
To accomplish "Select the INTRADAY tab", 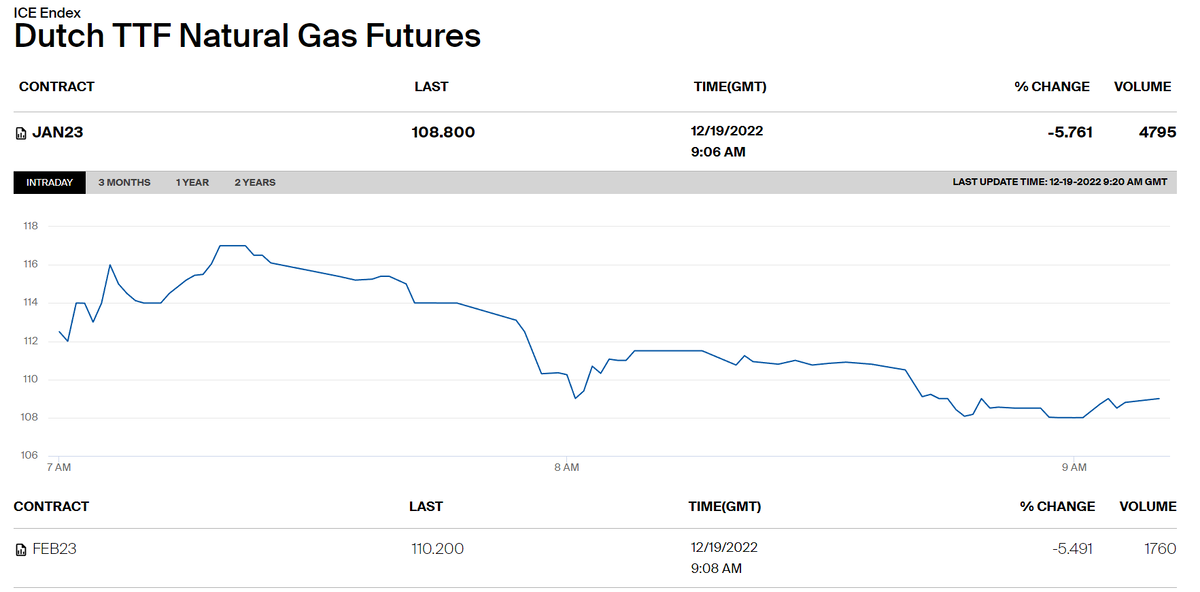I will pos(50,183).
